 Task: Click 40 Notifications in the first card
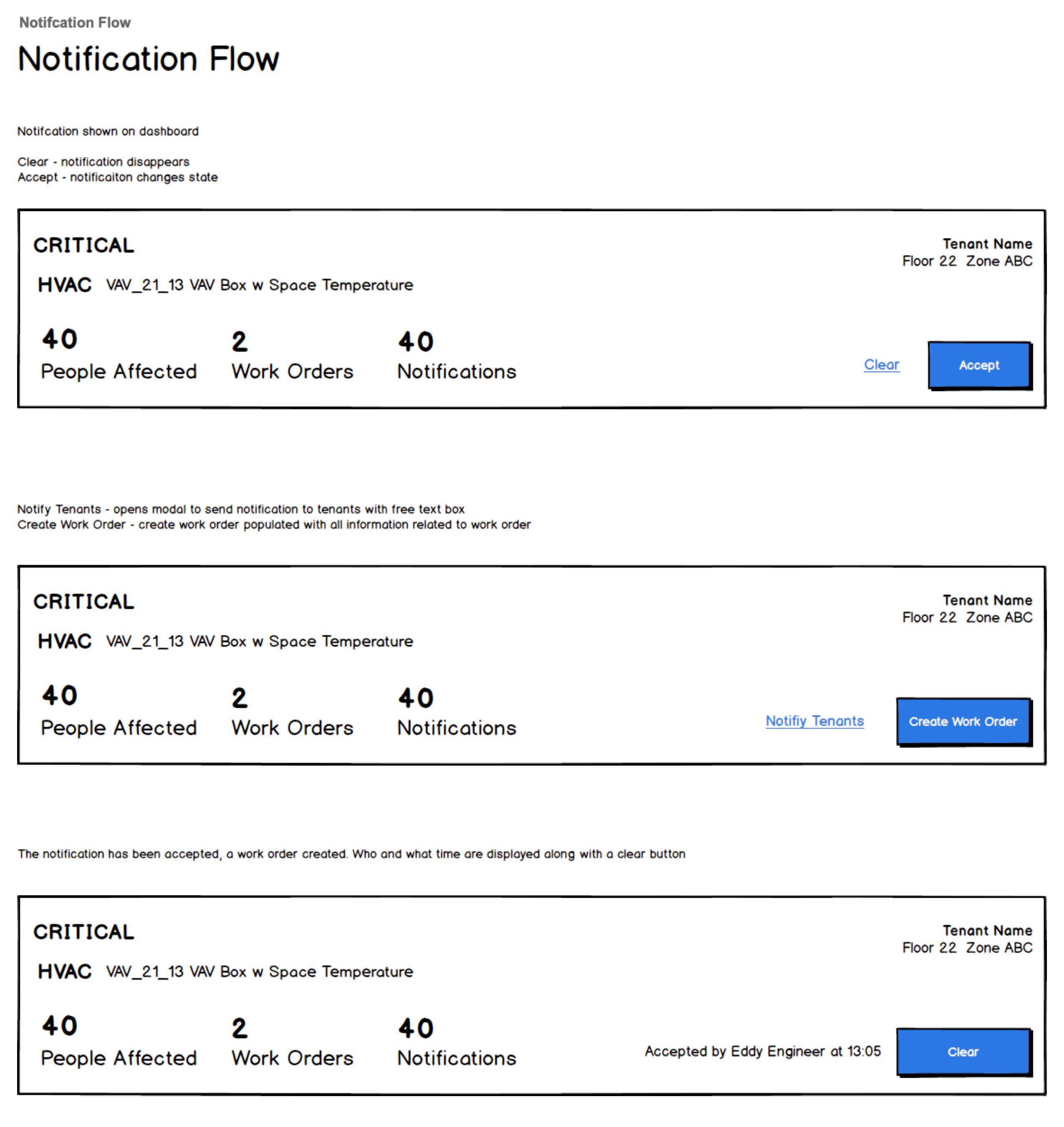click(456, 356)
